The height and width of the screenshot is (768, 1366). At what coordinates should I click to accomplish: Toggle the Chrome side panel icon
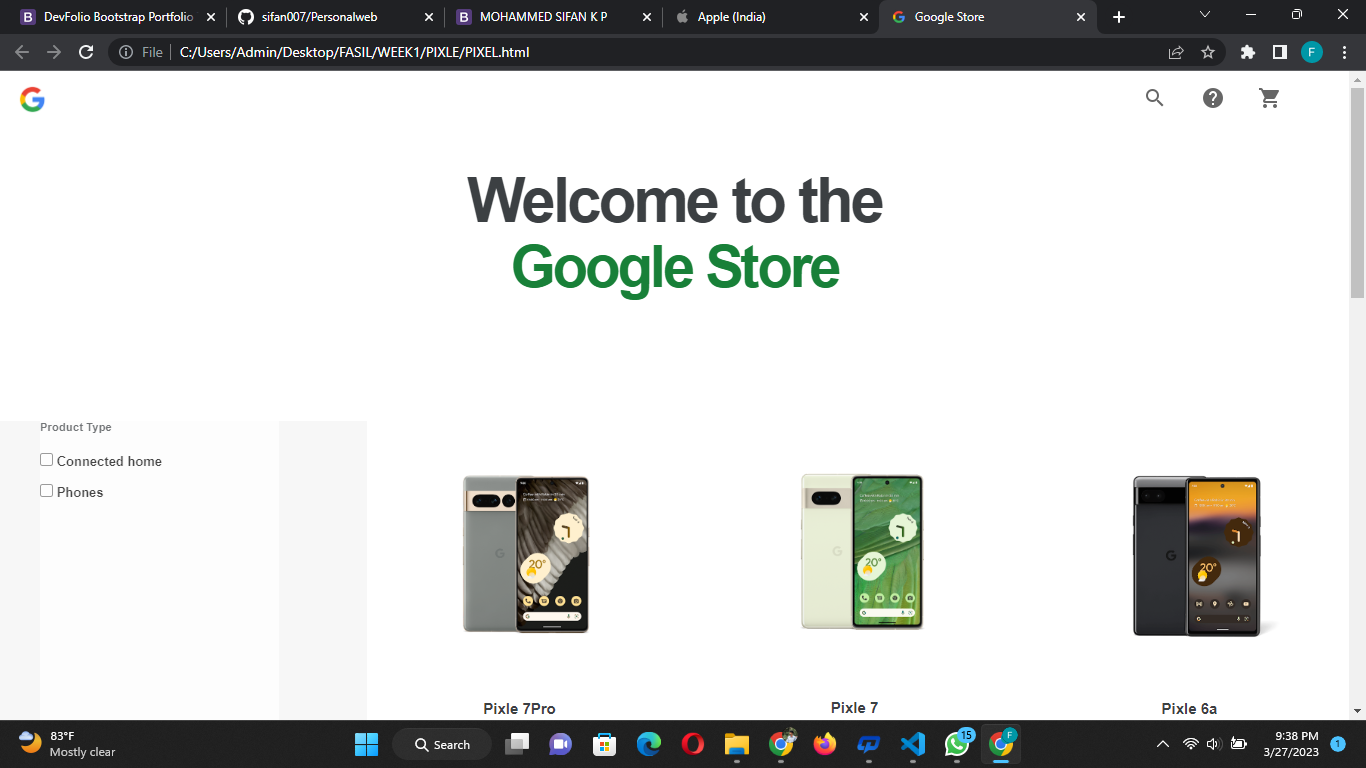coord(1279,52)
